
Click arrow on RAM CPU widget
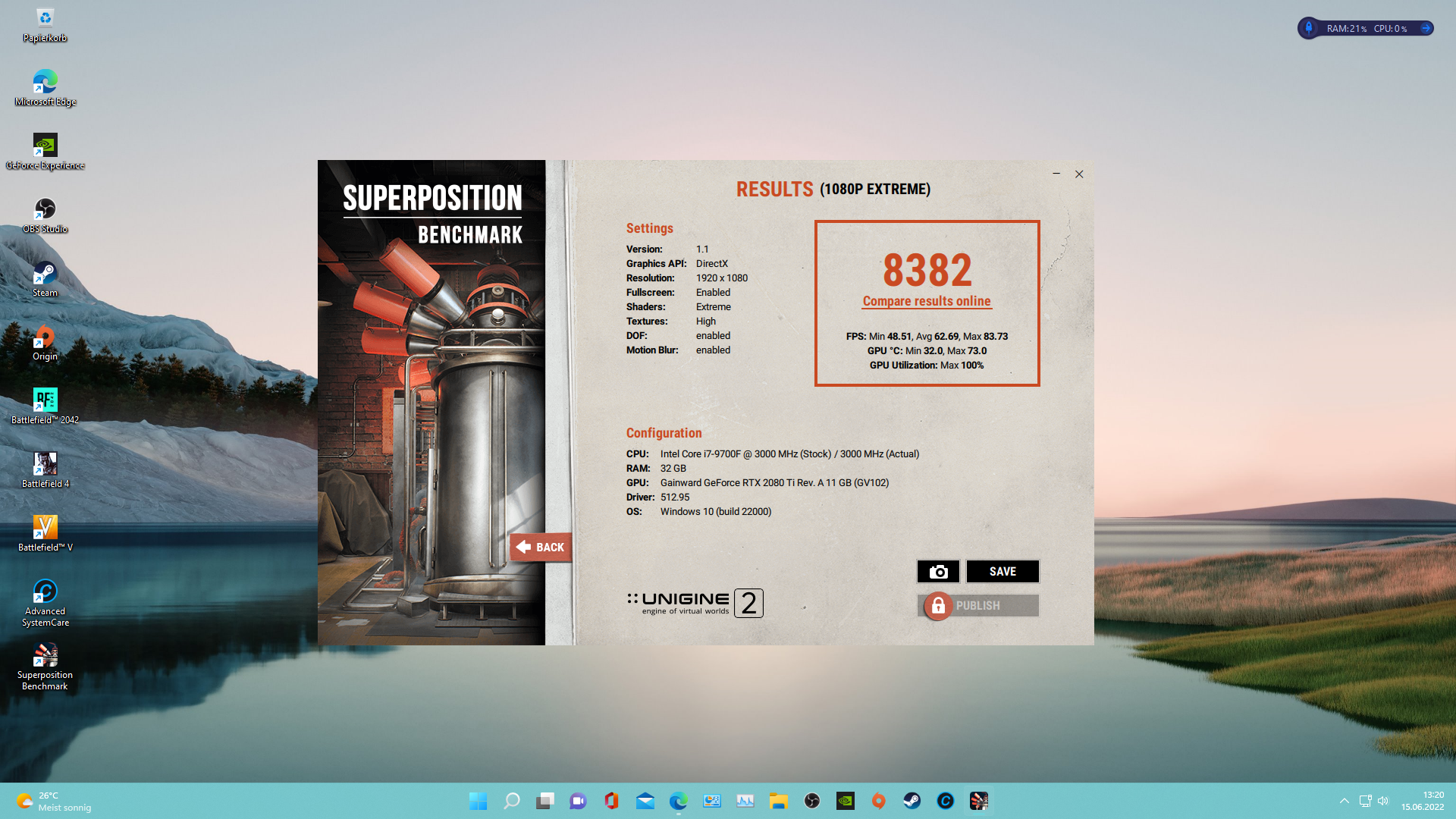[x=1426, y=28]
